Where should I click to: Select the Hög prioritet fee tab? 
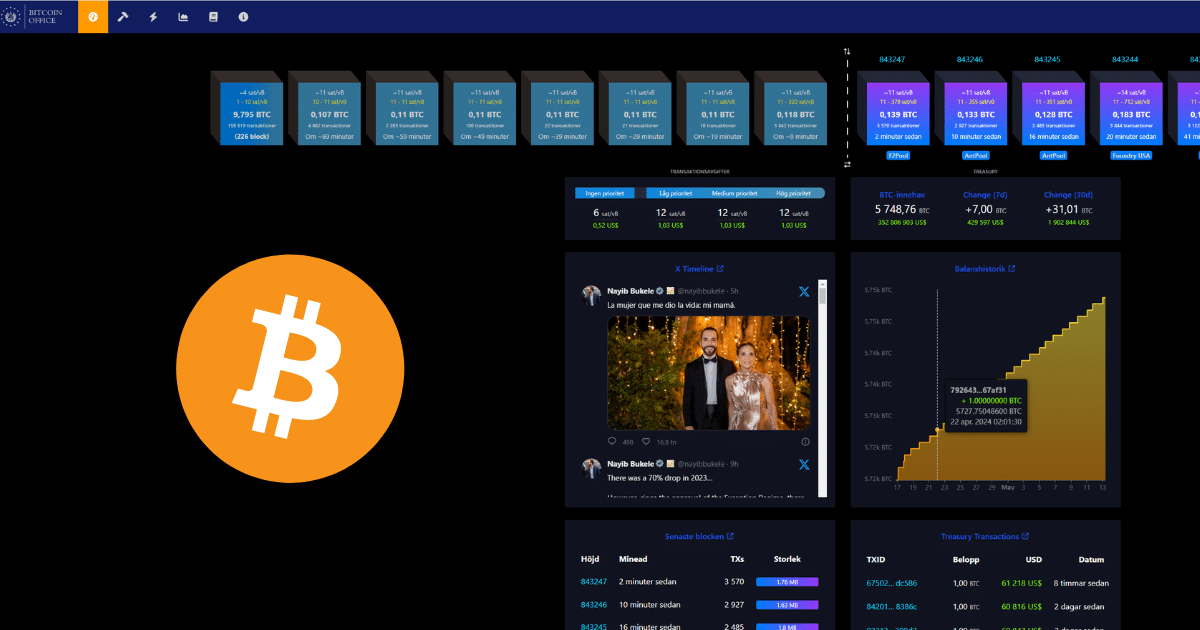pyautogui.click(x=795, y=193)
